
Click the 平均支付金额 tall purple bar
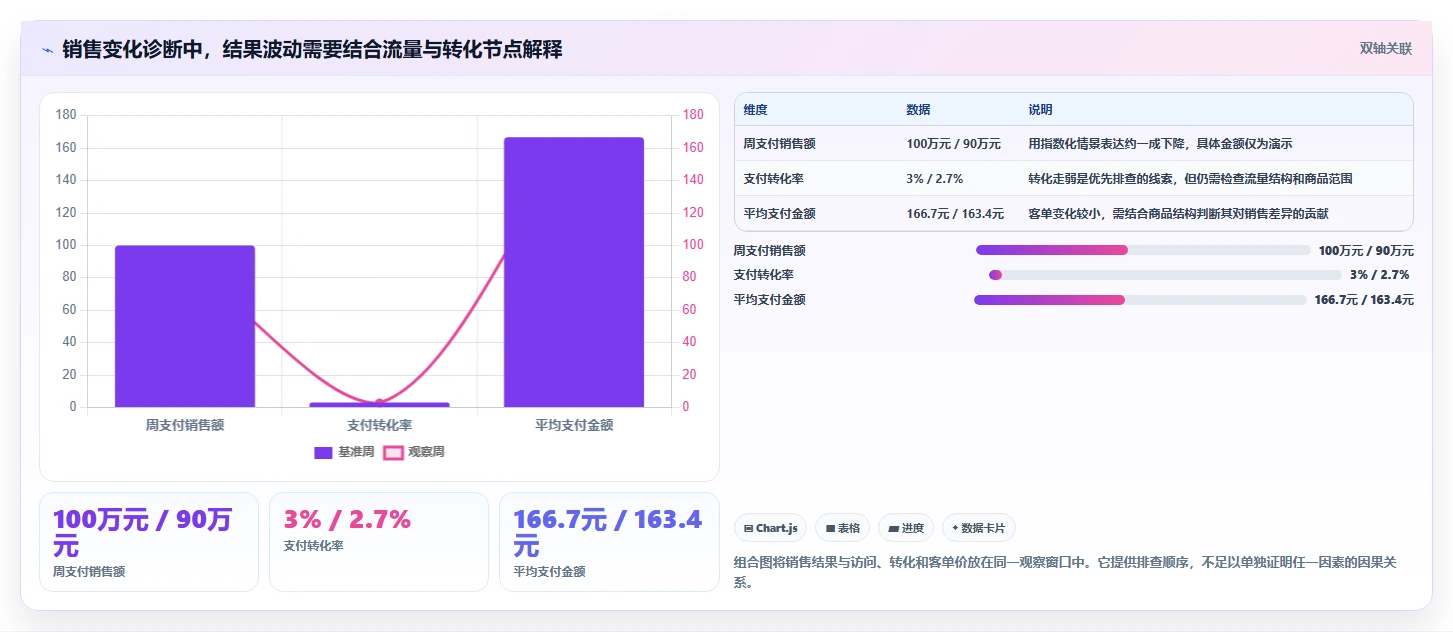(x=574, y=272)
